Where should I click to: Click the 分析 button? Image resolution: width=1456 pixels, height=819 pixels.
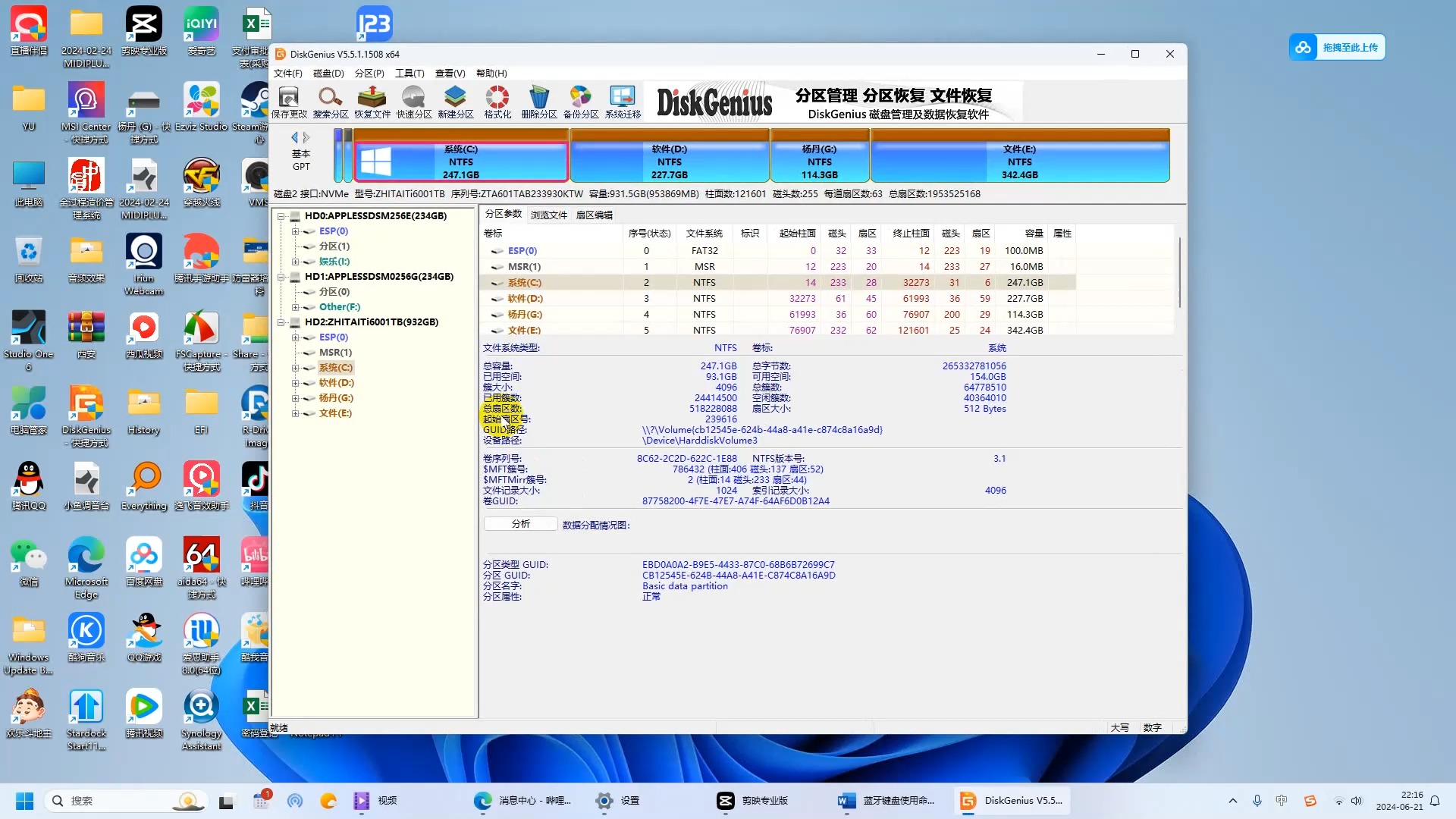pyautogui.click(x=520, y=524)
